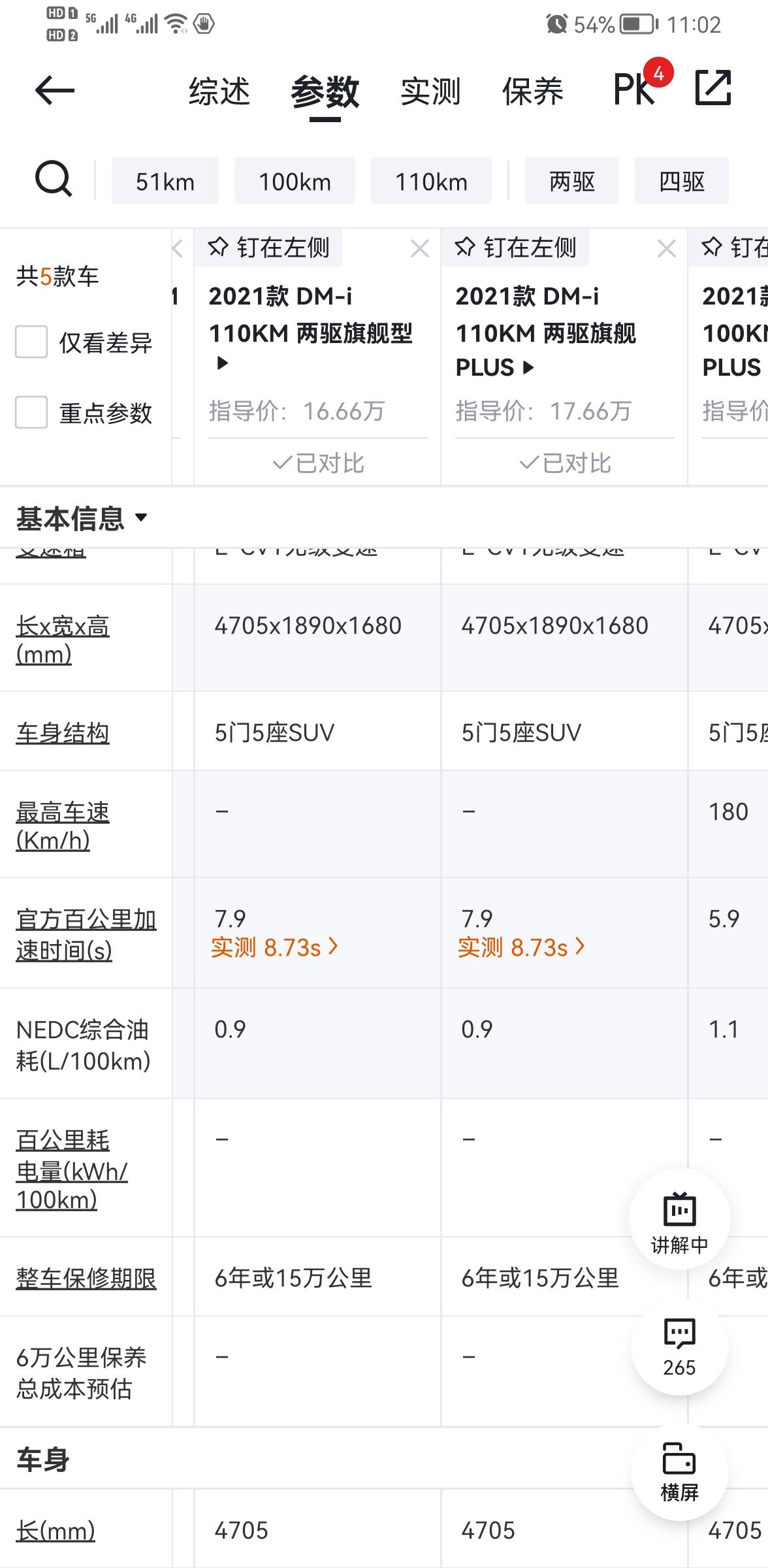Viewport: 768px width, 1568px height.
Task: Open the 保养 tab
Action: (533, 91)
